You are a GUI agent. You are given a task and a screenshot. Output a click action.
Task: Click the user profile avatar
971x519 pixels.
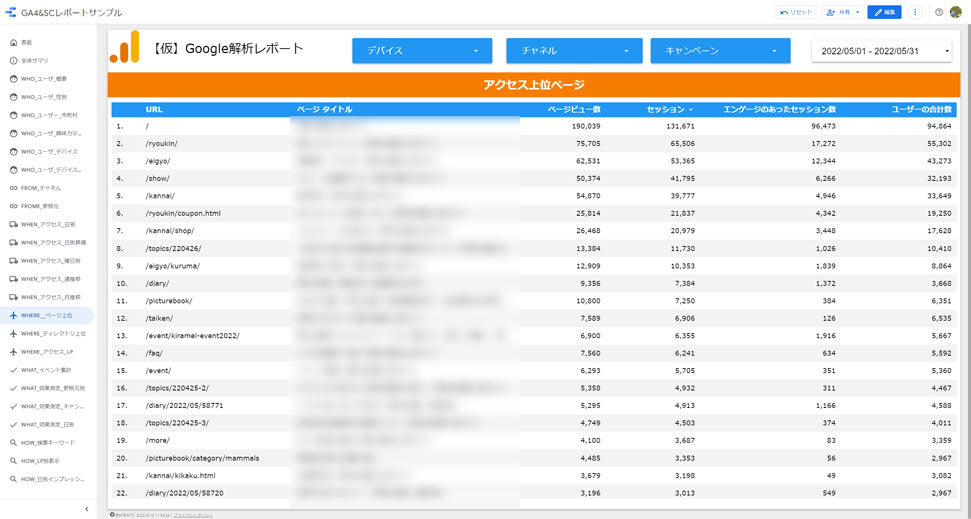point(955,12)
